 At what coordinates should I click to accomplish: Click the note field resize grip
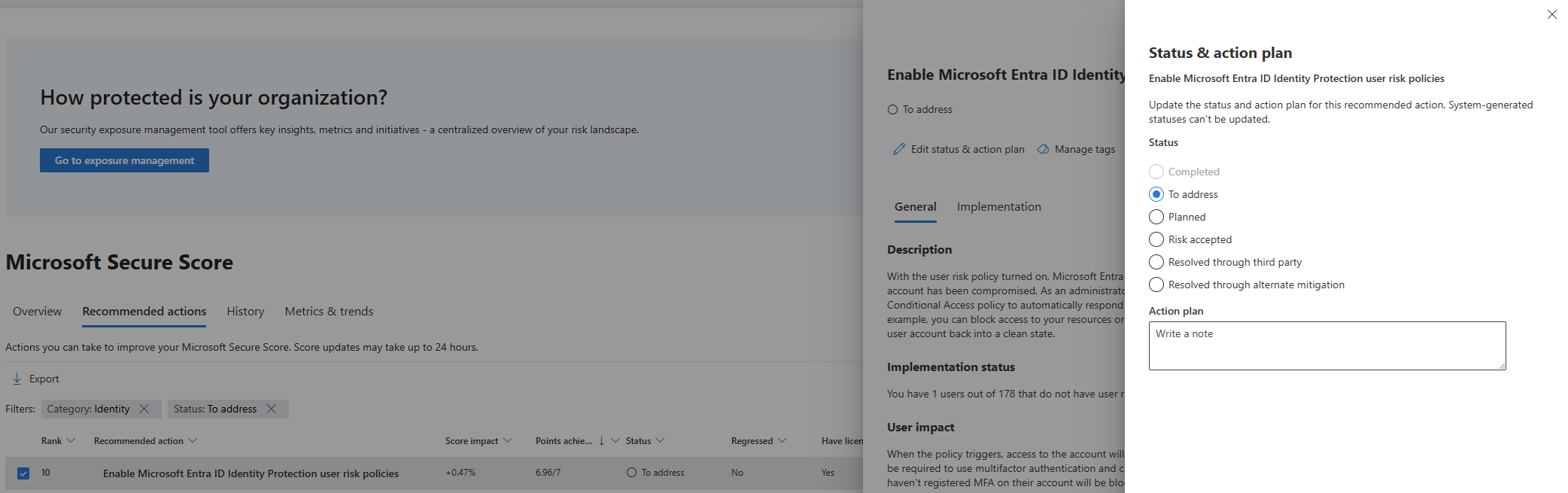(x=1502, y=366)
